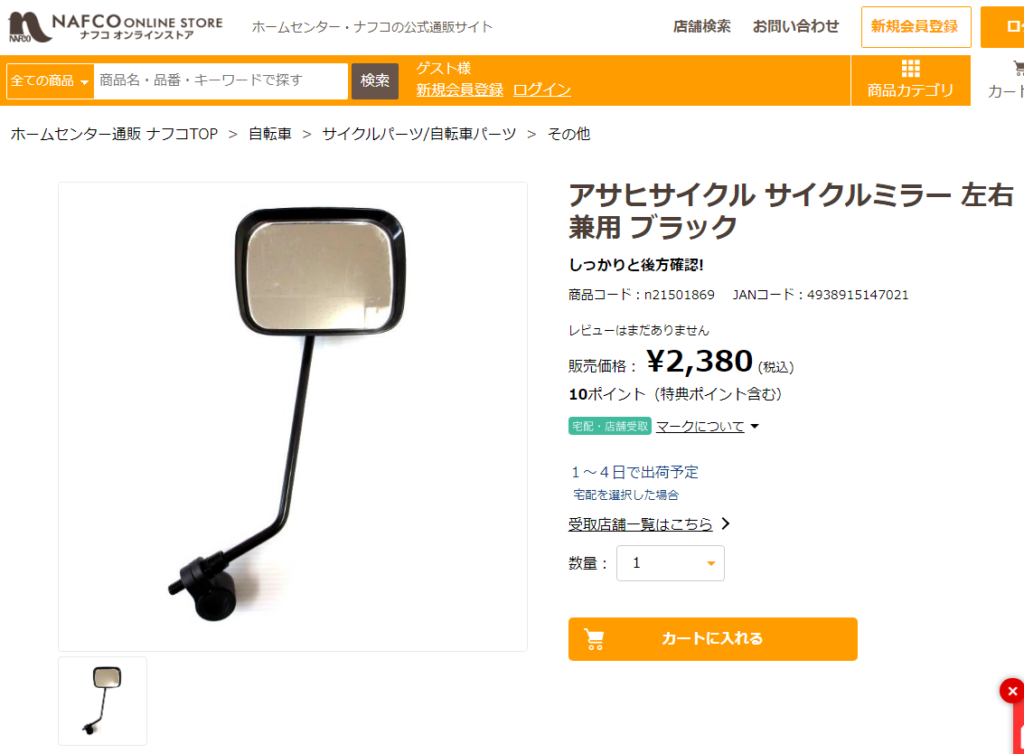Go to 自転車 breadcrumb link
1024x754 pixels.
pyautogui.click(x=270, y=134)
